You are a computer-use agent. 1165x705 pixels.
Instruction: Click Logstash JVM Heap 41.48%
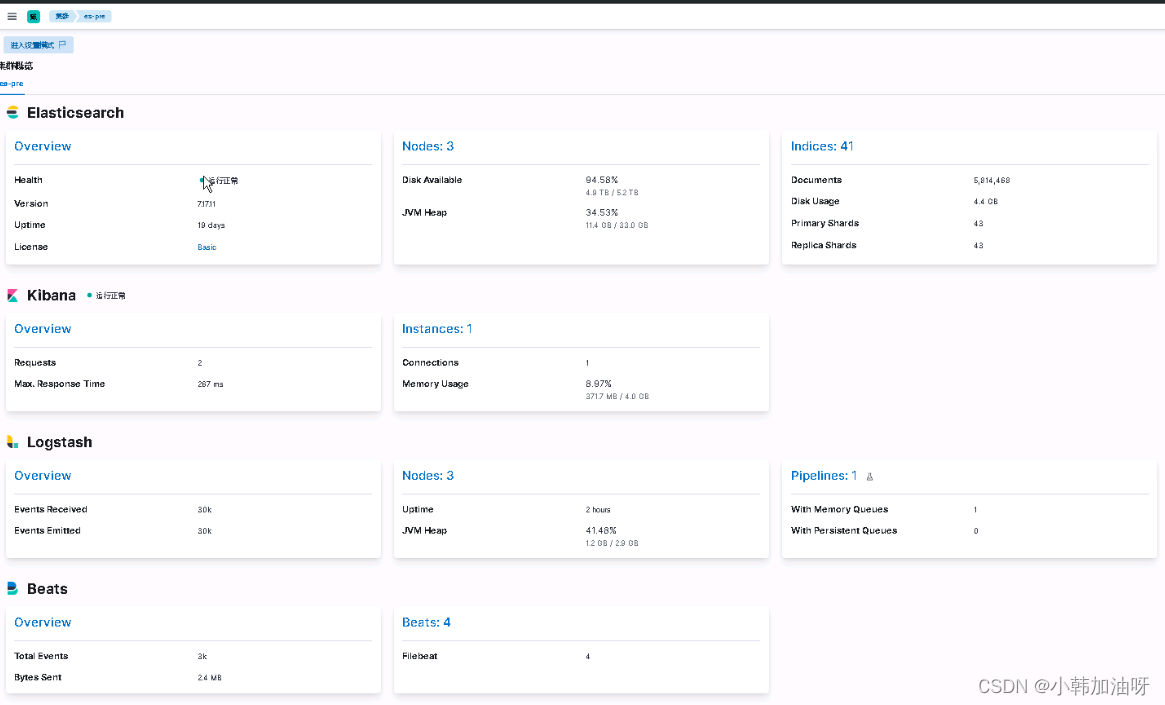tap(601, 530)
